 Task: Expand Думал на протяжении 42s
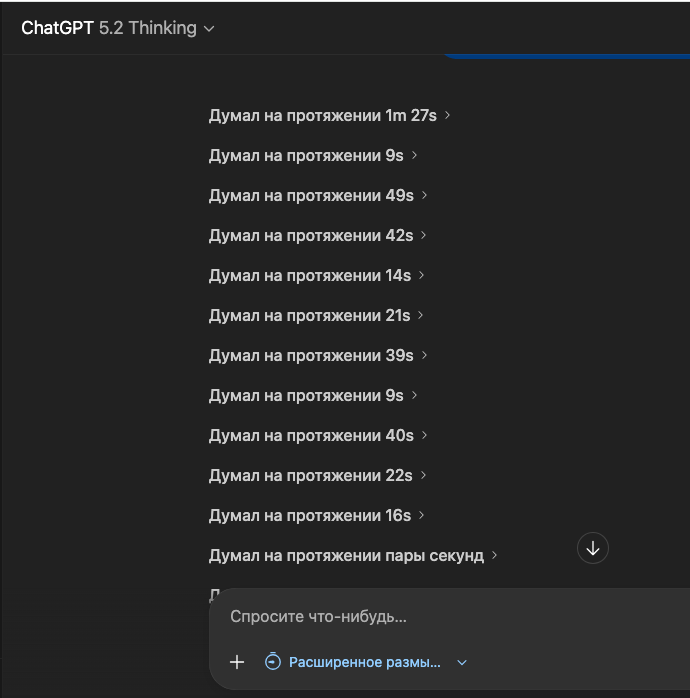click(310, 235)
